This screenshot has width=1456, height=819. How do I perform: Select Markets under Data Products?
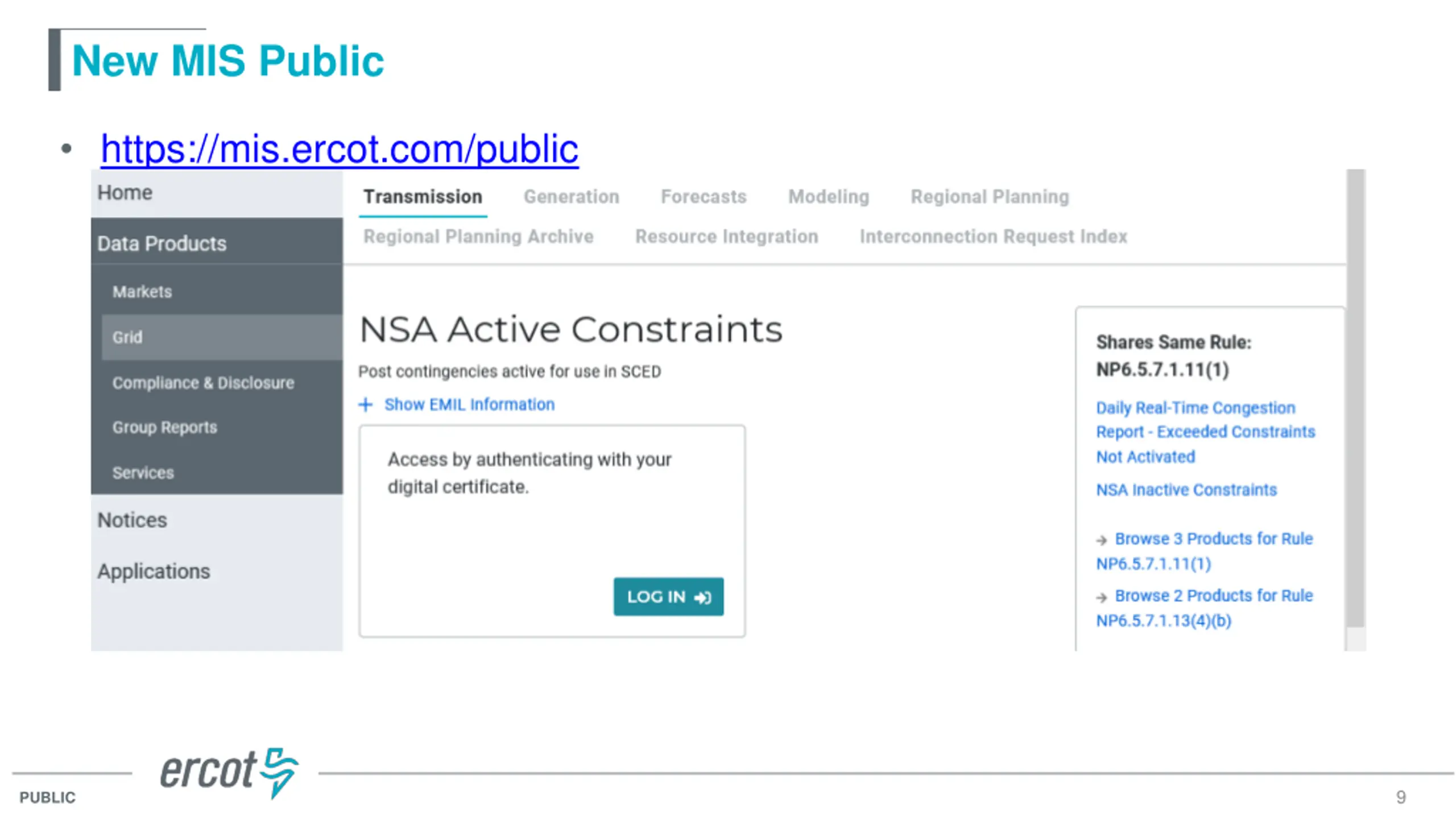tap(142, 292)
